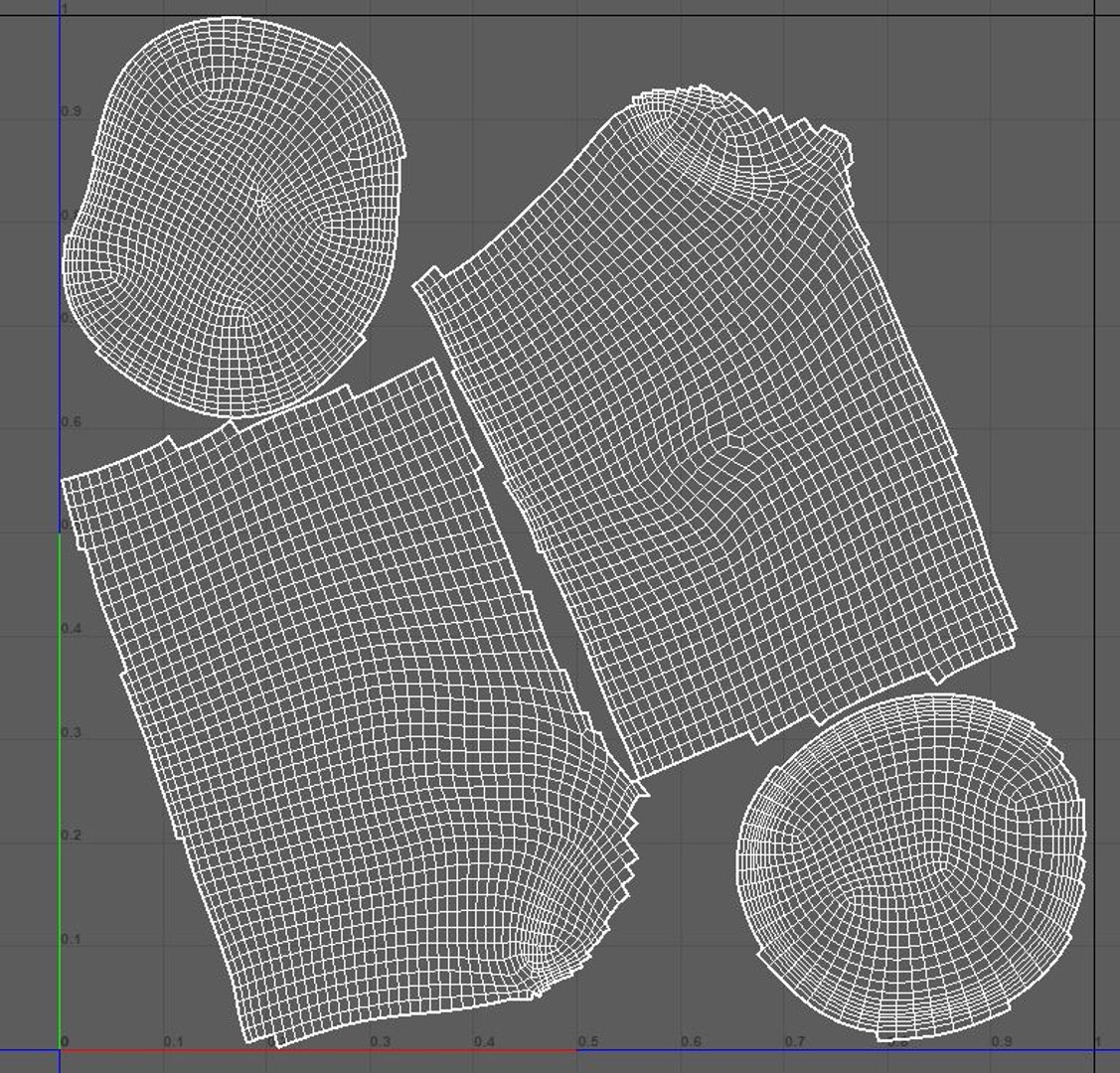
Task: Click the origin 0 label of the UV grid
Action: pyautogui.click(x=65, y=1041)
